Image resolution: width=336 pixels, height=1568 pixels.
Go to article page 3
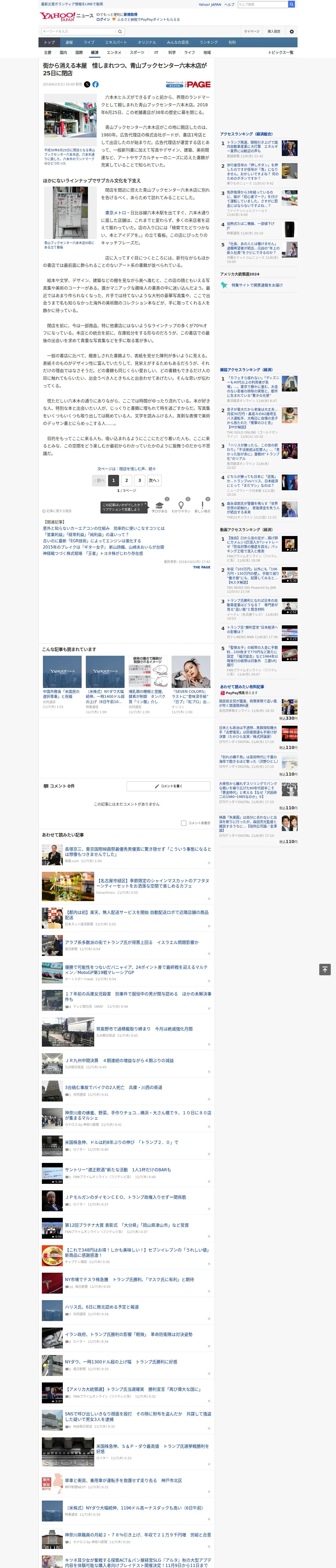coord(140,480)
